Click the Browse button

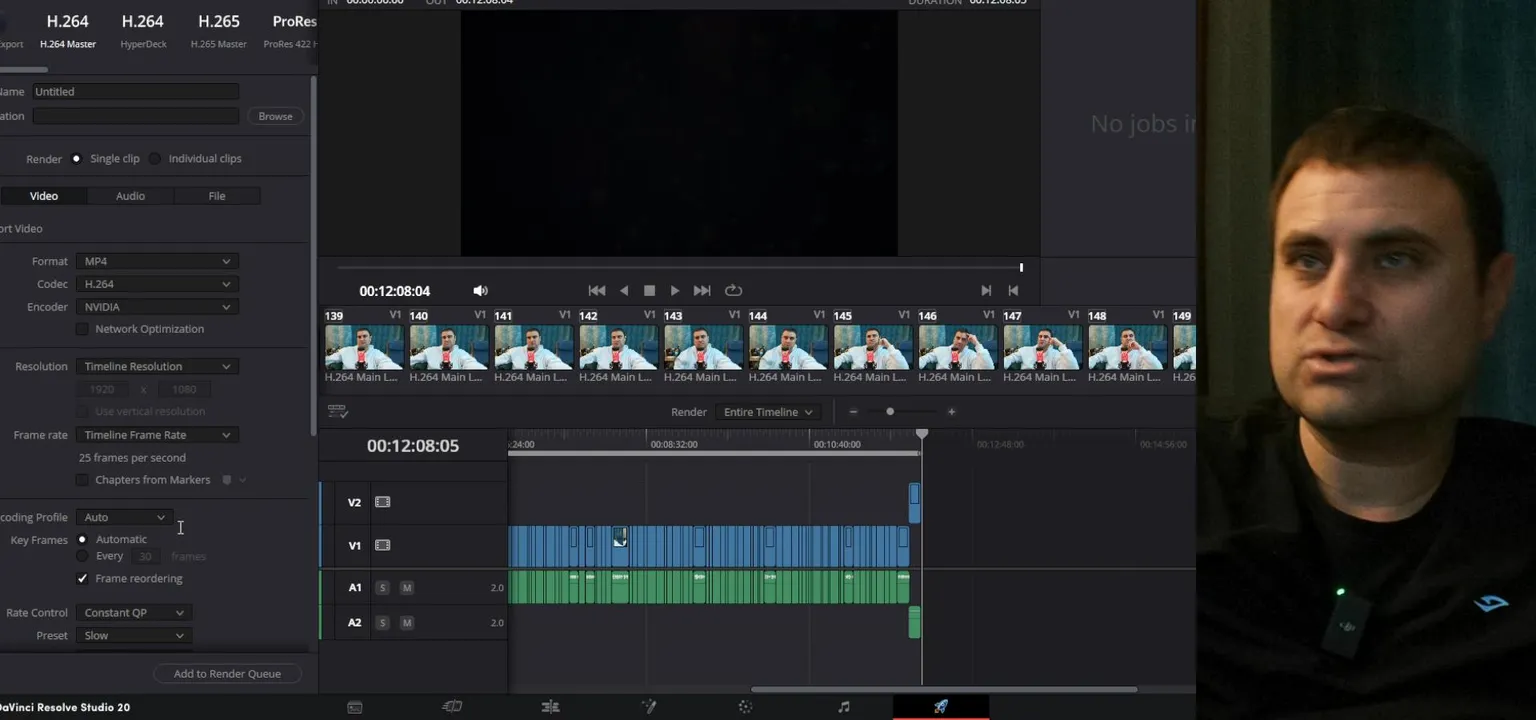[275, 116]
